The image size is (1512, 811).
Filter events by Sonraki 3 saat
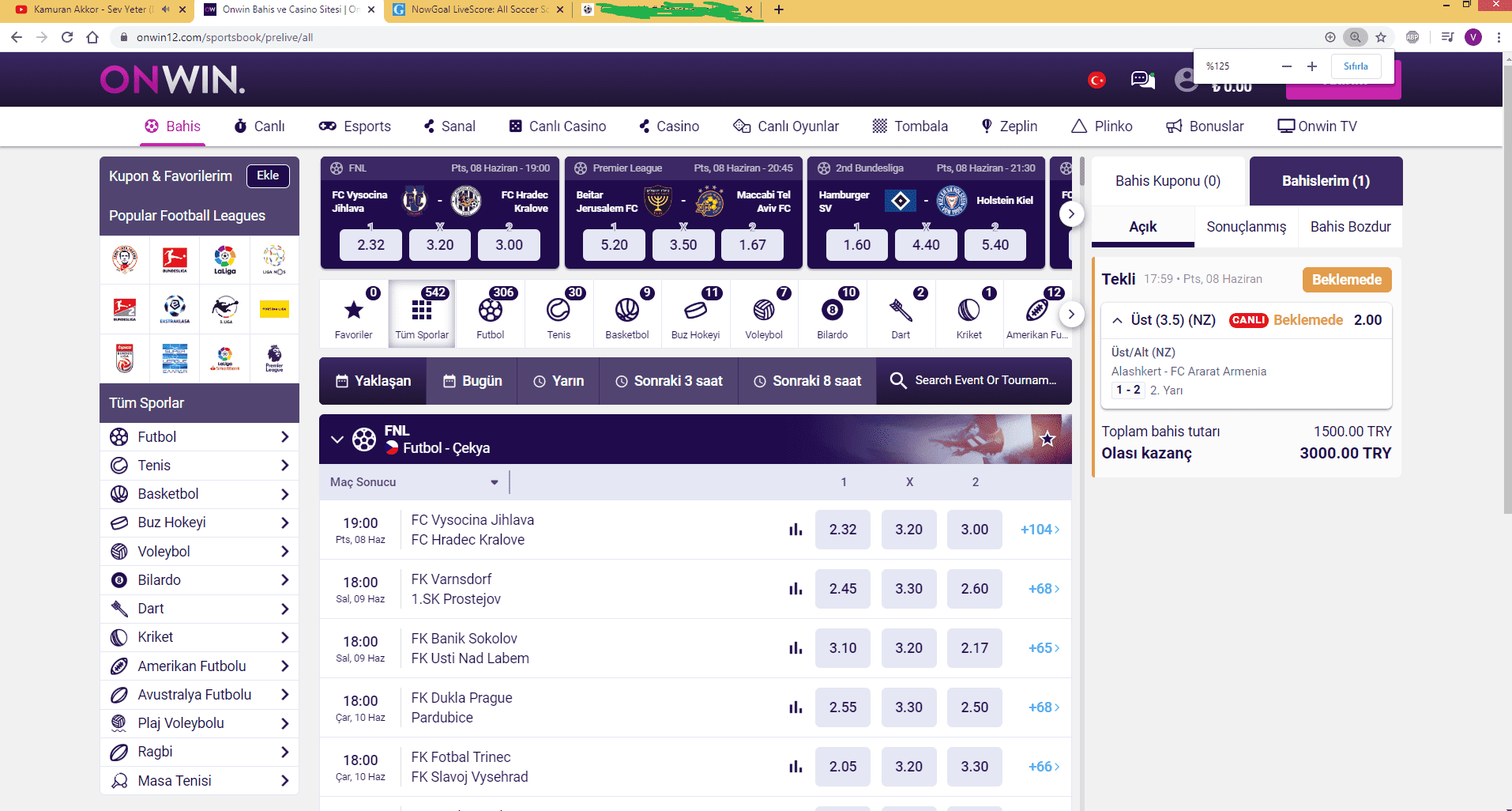(669, 381)
